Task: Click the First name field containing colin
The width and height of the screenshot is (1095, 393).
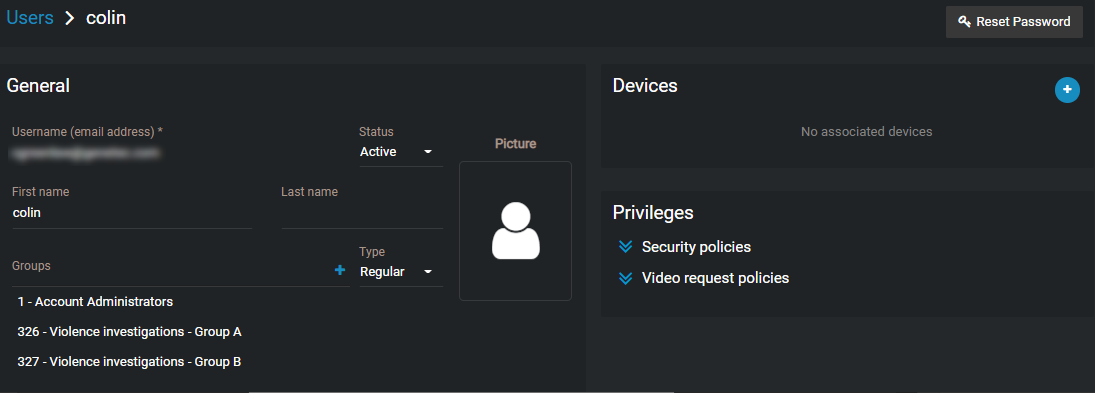Action: tap(132, 214)
